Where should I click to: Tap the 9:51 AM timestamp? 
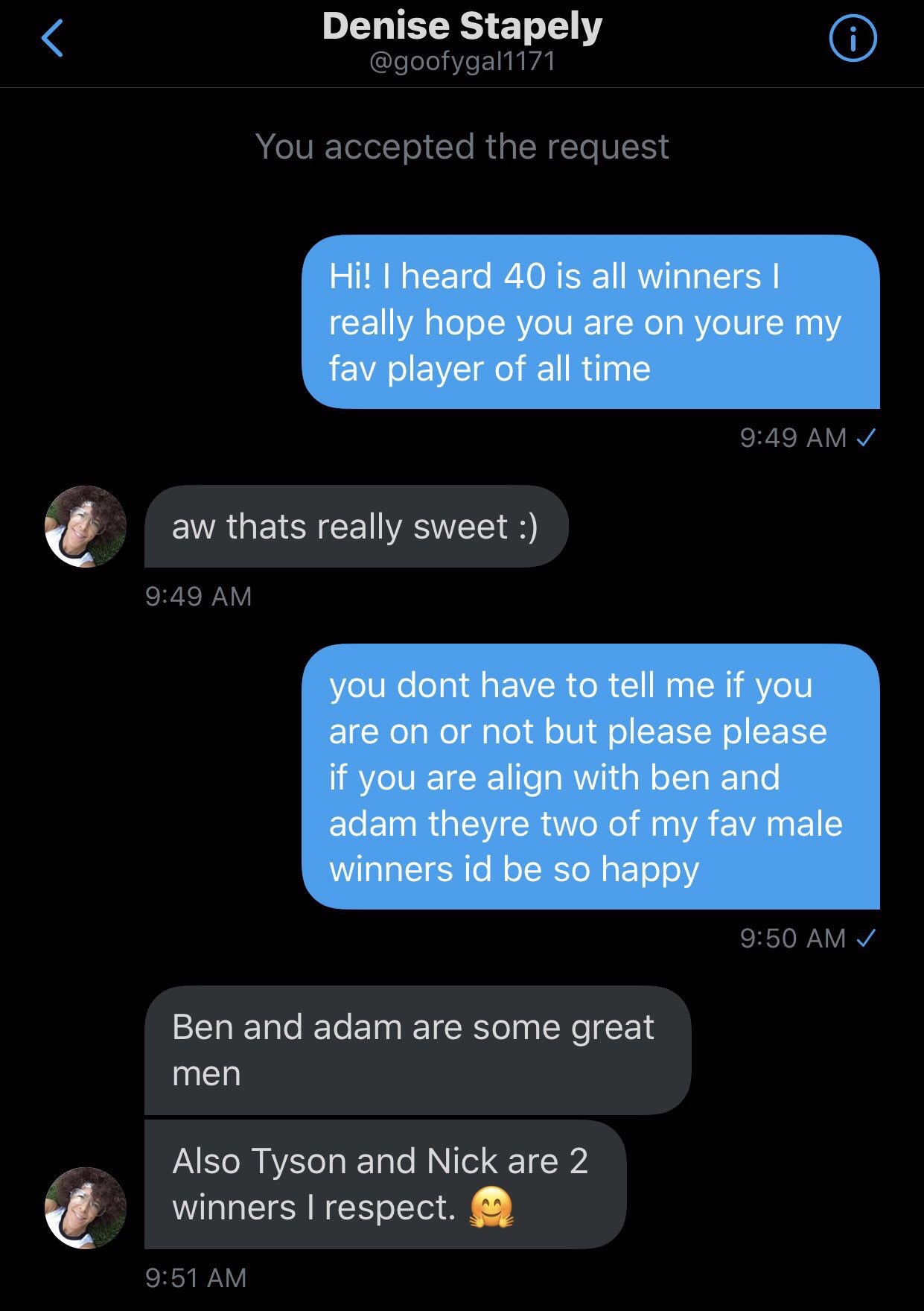tap(196, 1278)
